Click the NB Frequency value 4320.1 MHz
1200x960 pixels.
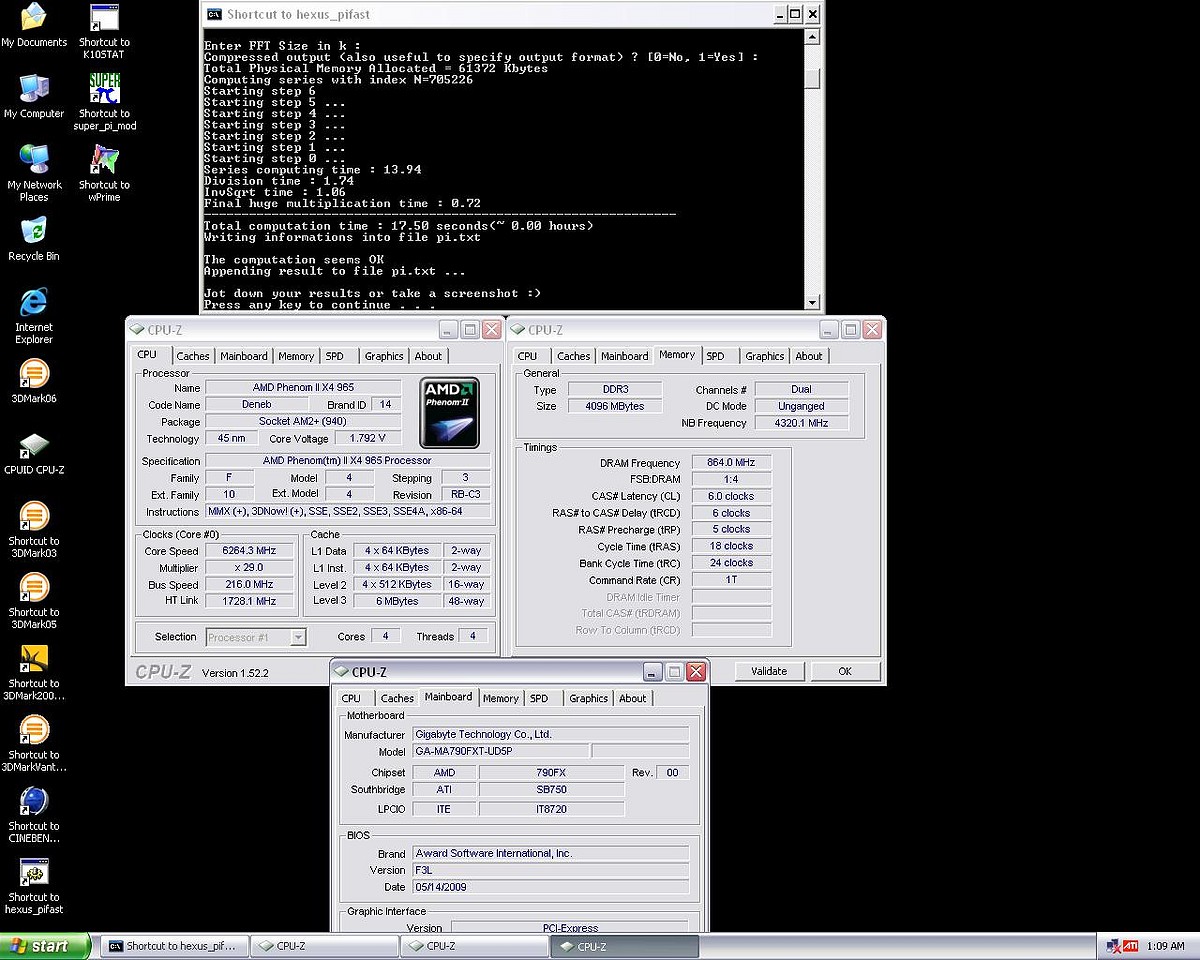pos(801,423)
